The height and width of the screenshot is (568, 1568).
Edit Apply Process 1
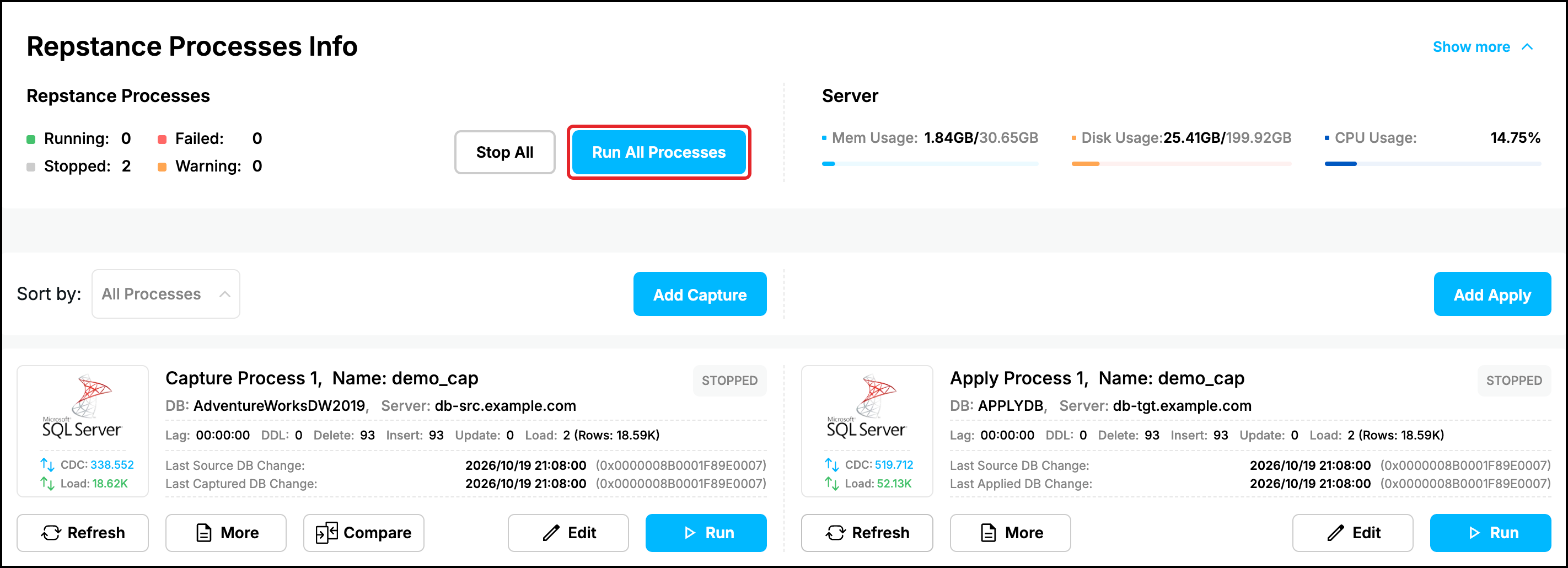click(1353, 533)
